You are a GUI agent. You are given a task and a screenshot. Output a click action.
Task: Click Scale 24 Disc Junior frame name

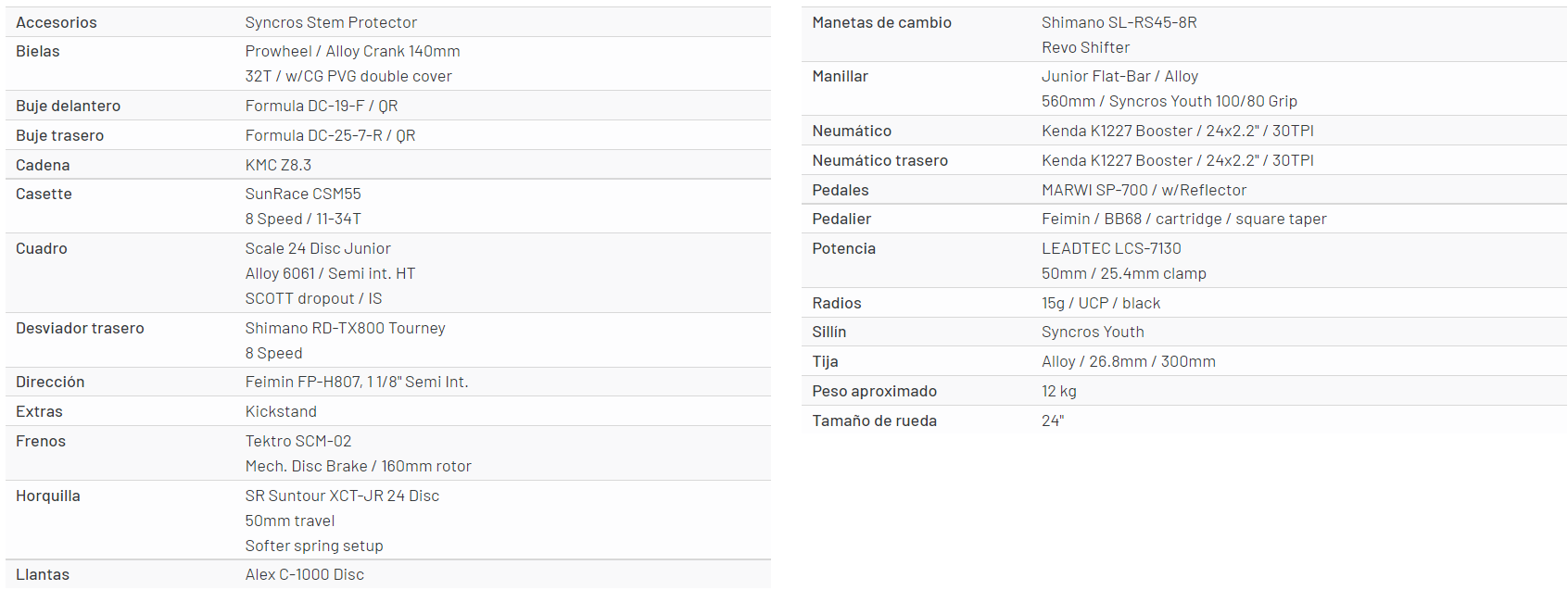click(318, 248)
